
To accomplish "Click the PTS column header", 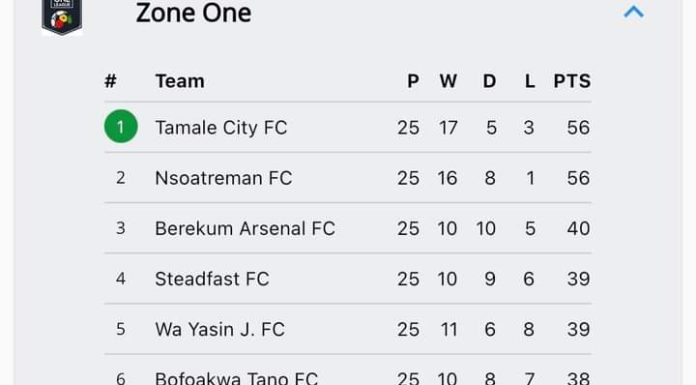I will coord(572,81).
